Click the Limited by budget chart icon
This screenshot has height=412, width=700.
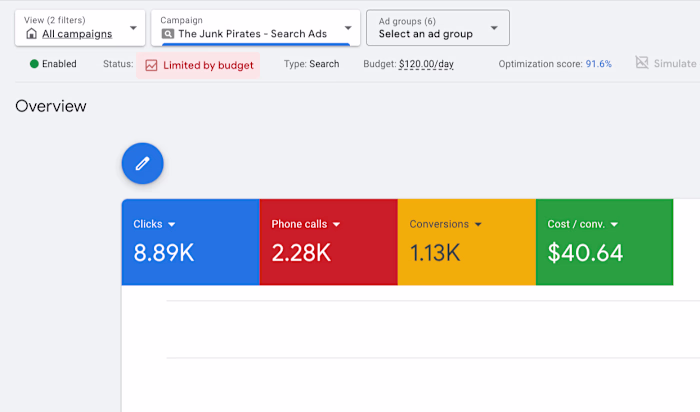point(151,65)
